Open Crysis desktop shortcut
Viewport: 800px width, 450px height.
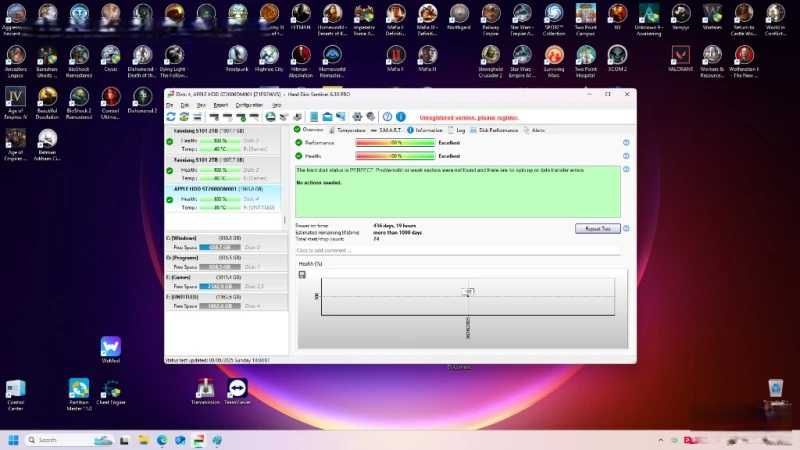[x=111, y=59]
